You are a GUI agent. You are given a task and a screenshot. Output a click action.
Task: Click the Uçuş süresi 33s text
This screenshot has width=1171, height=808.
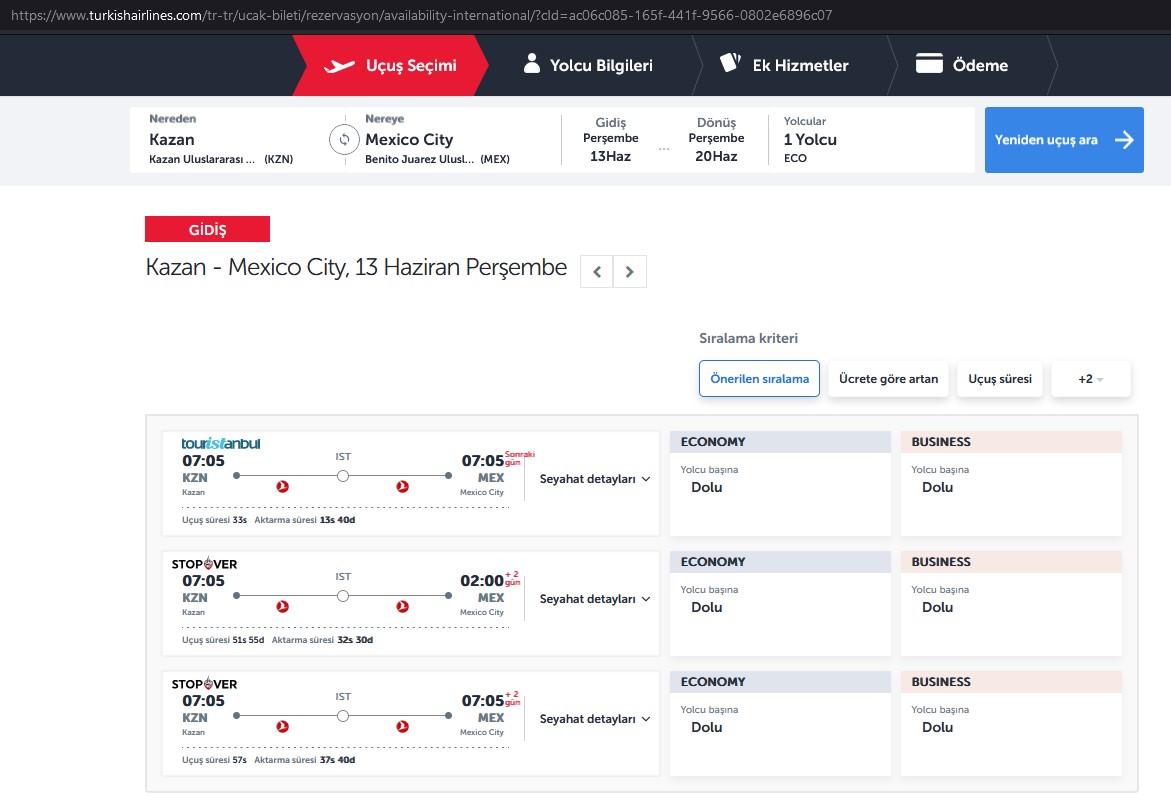coord(214,520)
